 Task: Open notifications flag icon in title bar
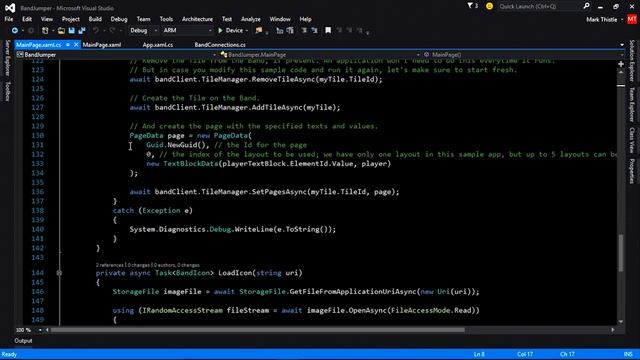click(470, 6)
